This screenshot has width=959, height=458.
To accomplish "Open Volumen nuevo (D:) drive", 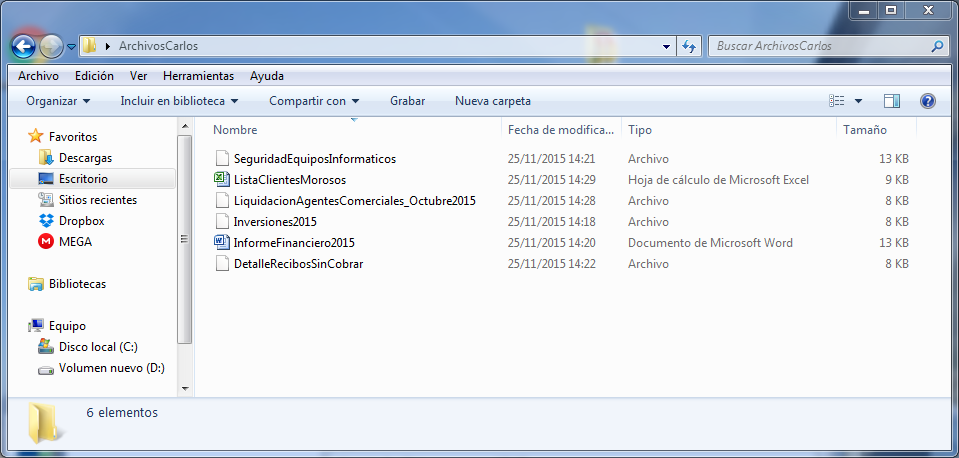I will pyautogui.click(x=111, y=368).
